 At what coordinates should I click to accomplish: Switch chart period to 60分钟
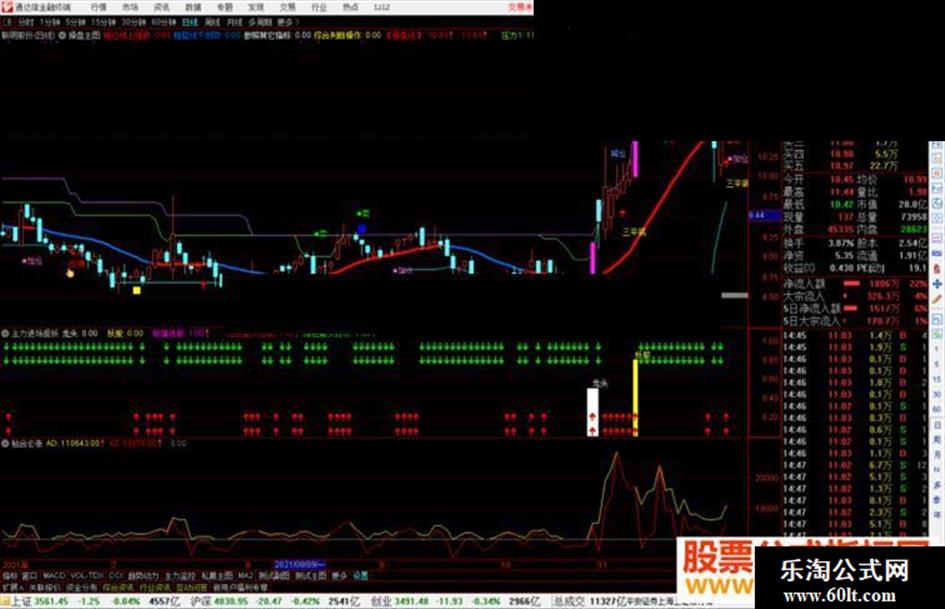(x=163, y=22)
